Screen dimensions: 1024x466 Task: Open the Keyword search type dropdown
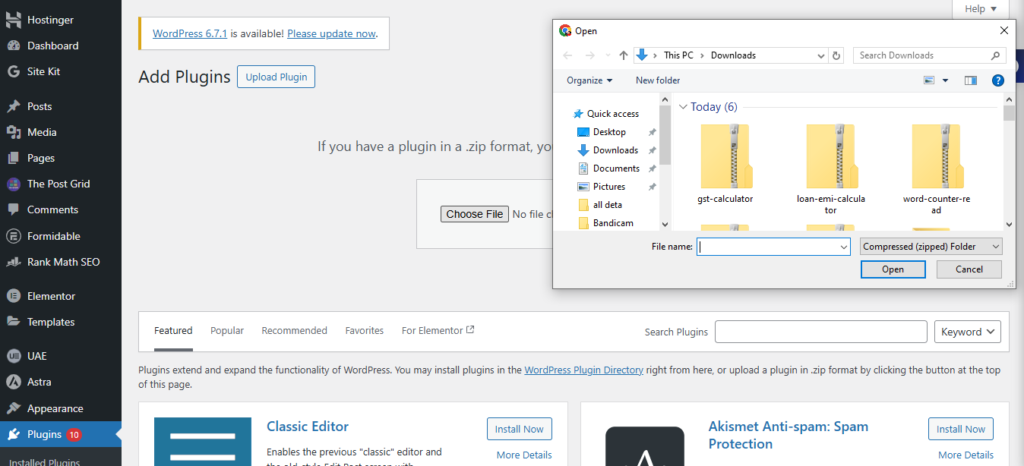tap(968, 332)
